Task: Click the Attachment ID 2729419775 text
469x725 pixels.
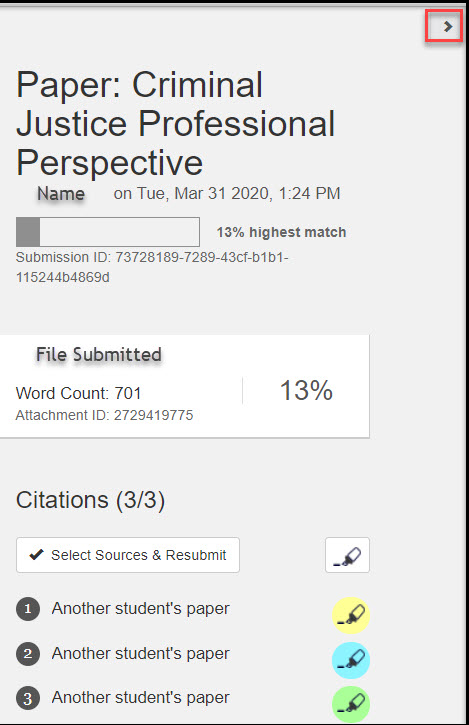Action: tap(105, 415)
